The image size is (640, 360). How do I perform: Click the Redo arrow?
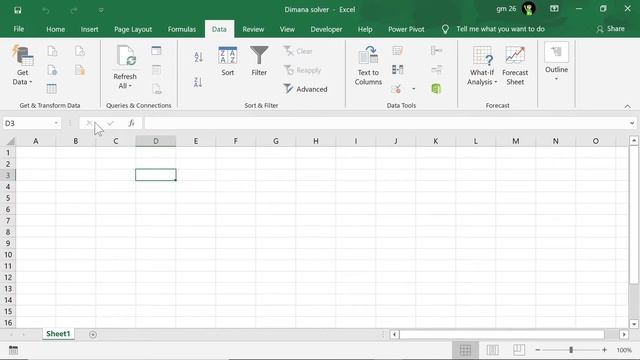click(x=74, y=10)
